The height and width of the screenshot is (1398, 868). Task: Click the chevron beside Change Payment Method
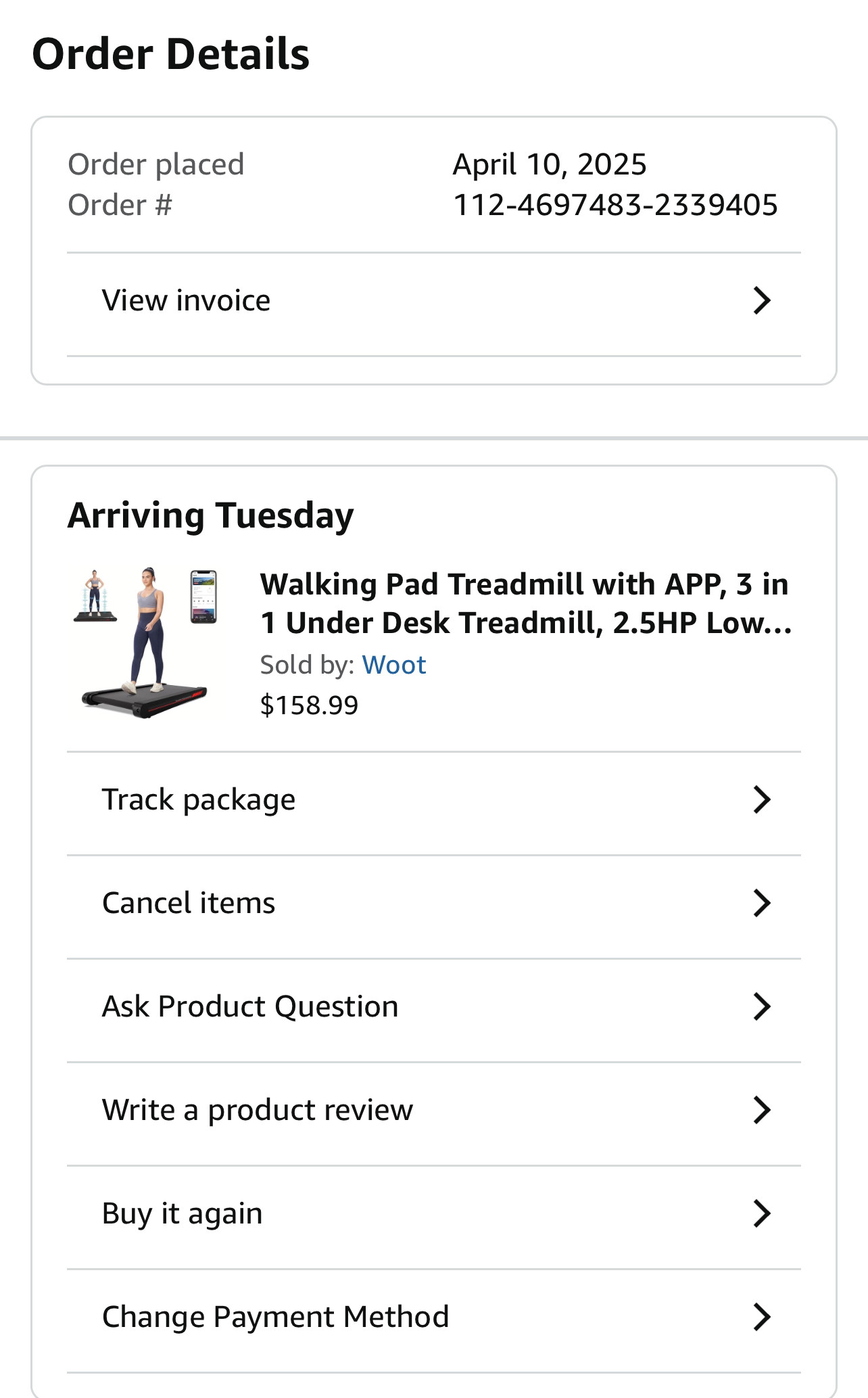tap(762, 1317)
